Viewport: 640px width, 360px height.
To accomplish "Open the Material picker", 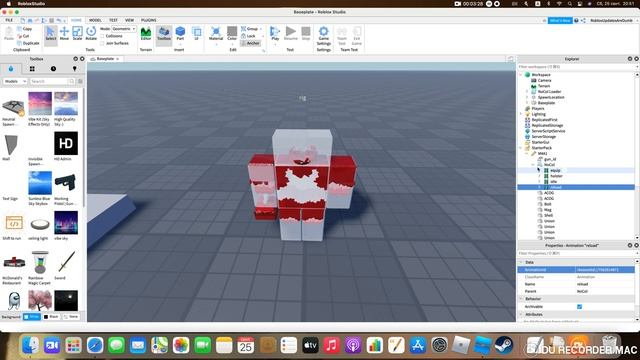I will [x=216, y=33].
